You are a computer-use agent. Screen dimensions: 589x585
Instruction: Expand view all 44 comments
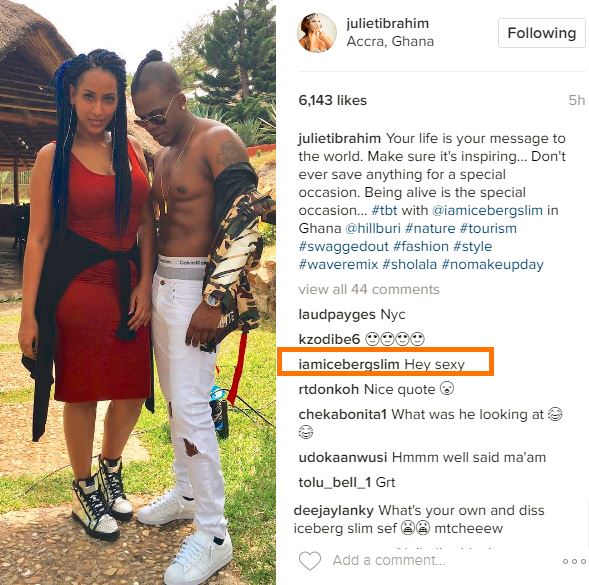click(x=369, y=289)
